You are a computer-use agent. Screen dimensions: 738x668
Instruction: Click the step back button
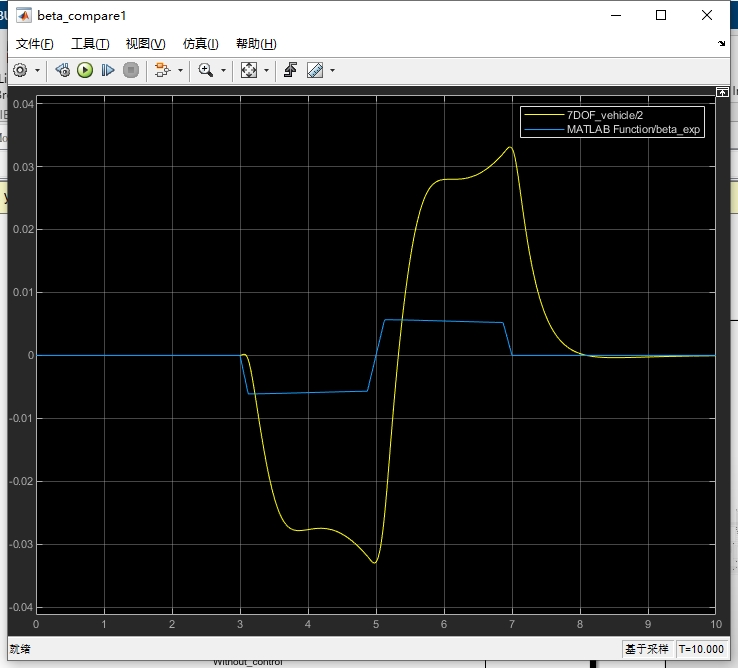tap(63, 71)
